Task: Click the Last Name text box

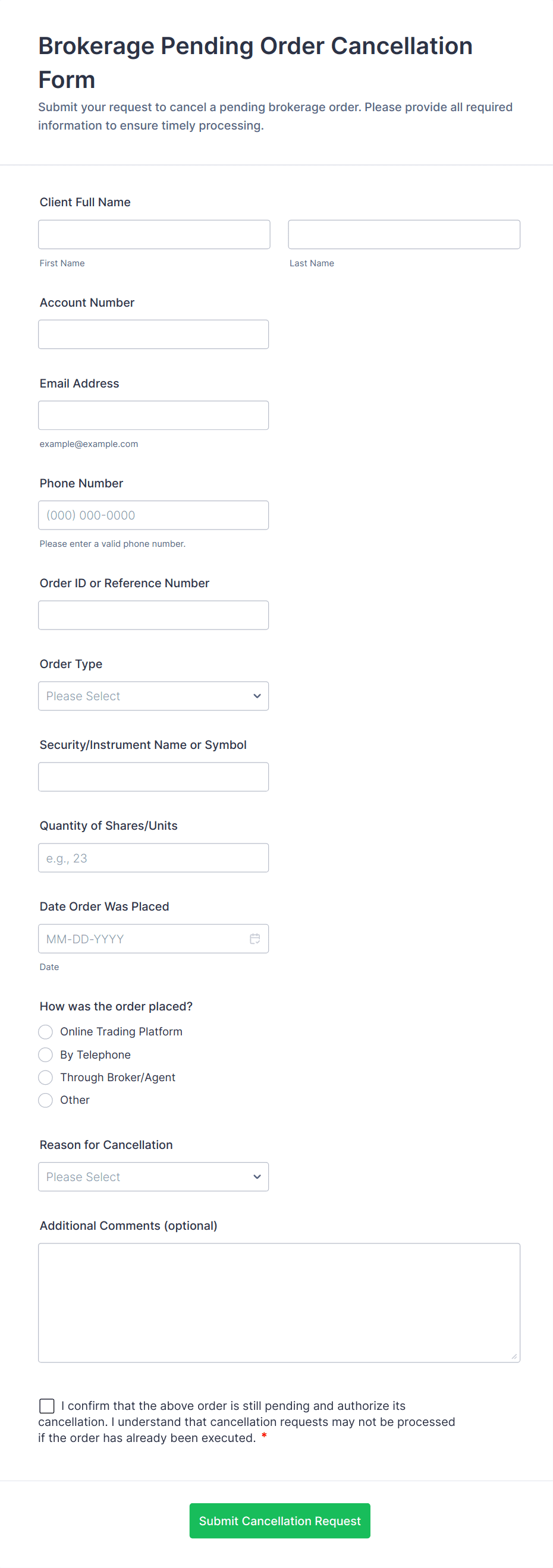Action: 404,234
